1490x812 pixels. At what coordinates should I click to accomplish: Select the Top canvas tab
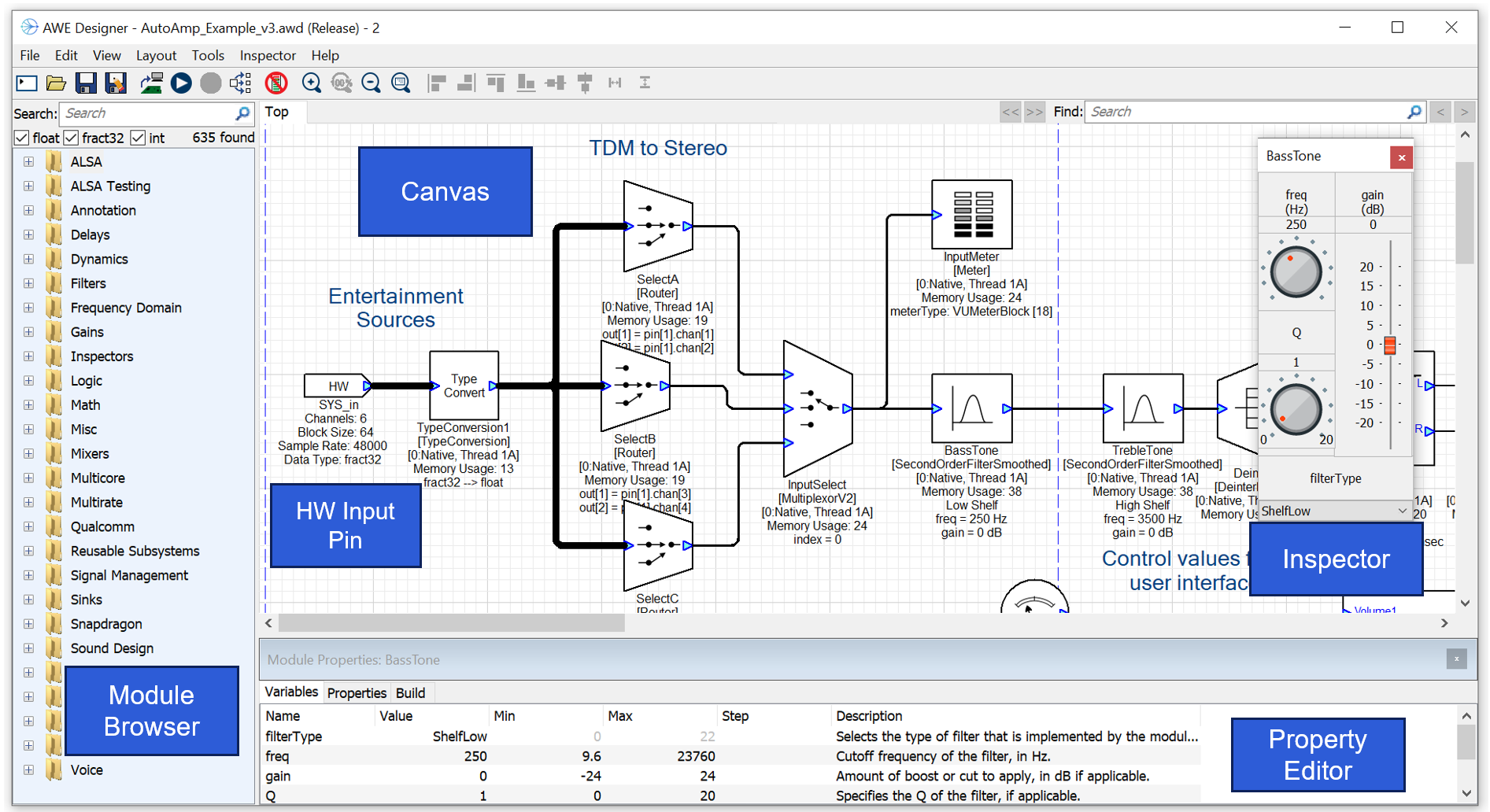click(x=277, y=112)
